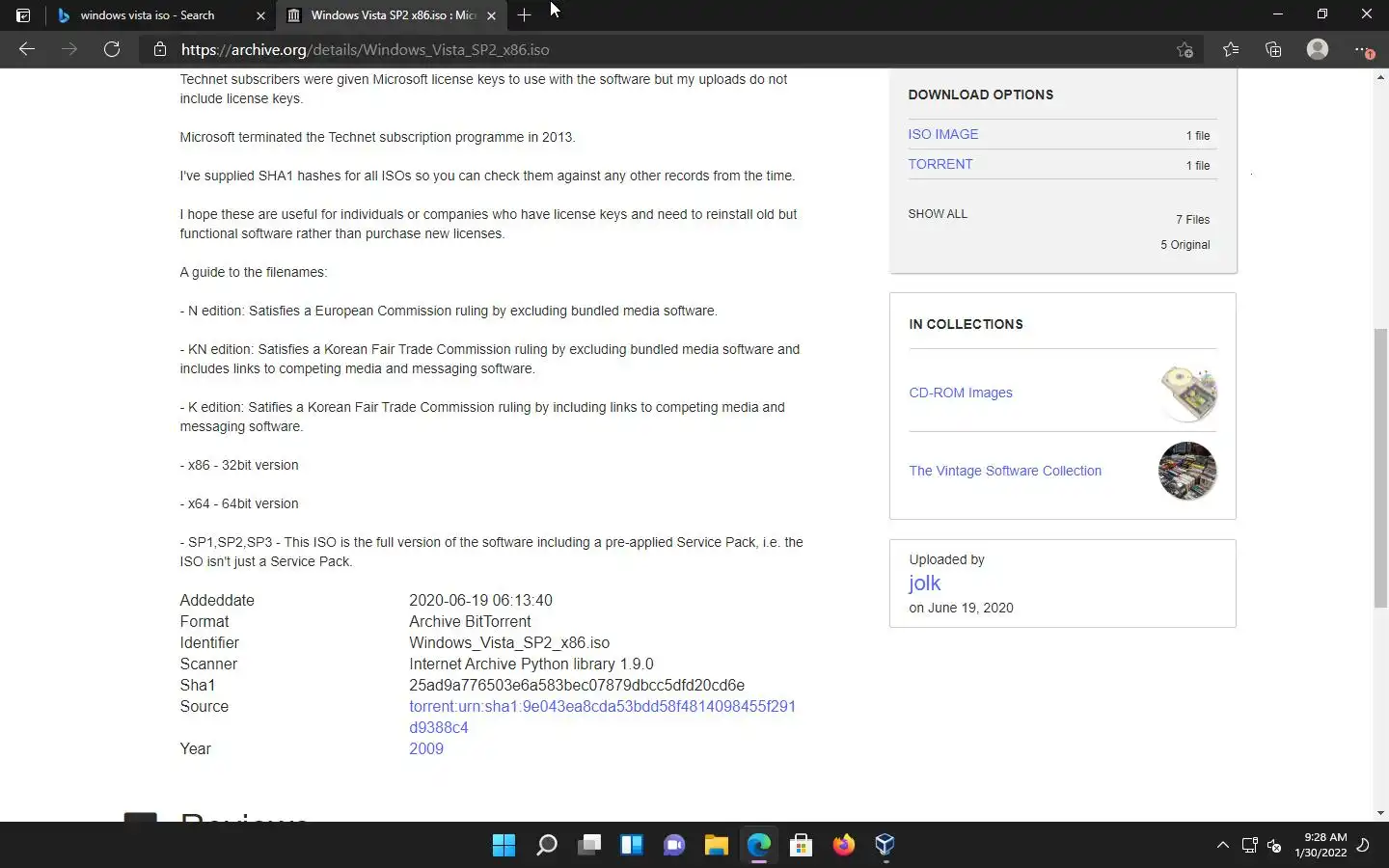Click the CD-ROM Images thumbnail
Image resolution: width=1389 pixels, height=868 pixels.
click(1187, 393)
